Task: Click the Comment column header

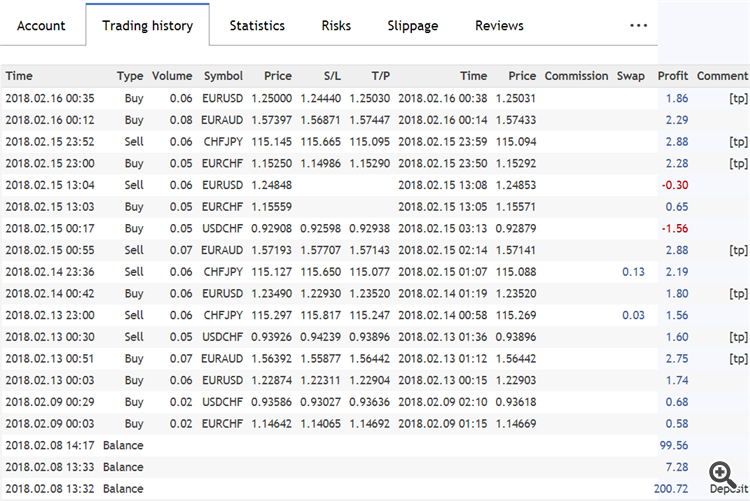Action: click(722, 76)
